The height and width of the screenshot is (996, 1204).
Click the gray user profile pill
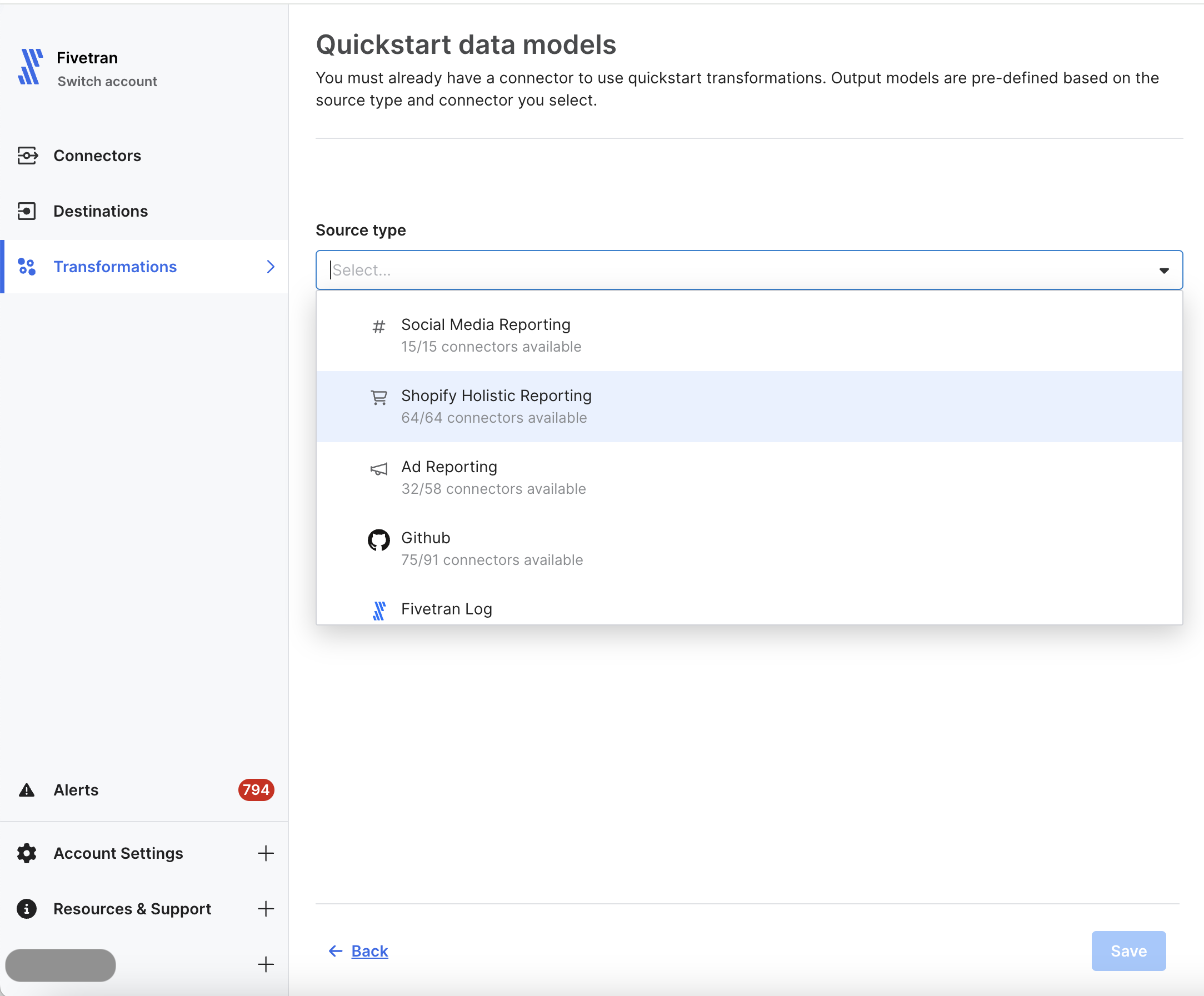pyautogui.click(x=60, y=965)
